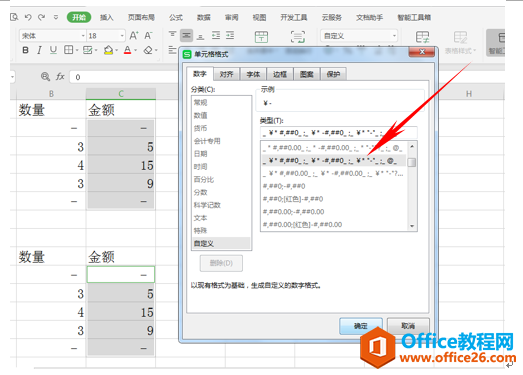Toggle italic formatting
This screenshot has height=375, width=523.
point(39,50)
